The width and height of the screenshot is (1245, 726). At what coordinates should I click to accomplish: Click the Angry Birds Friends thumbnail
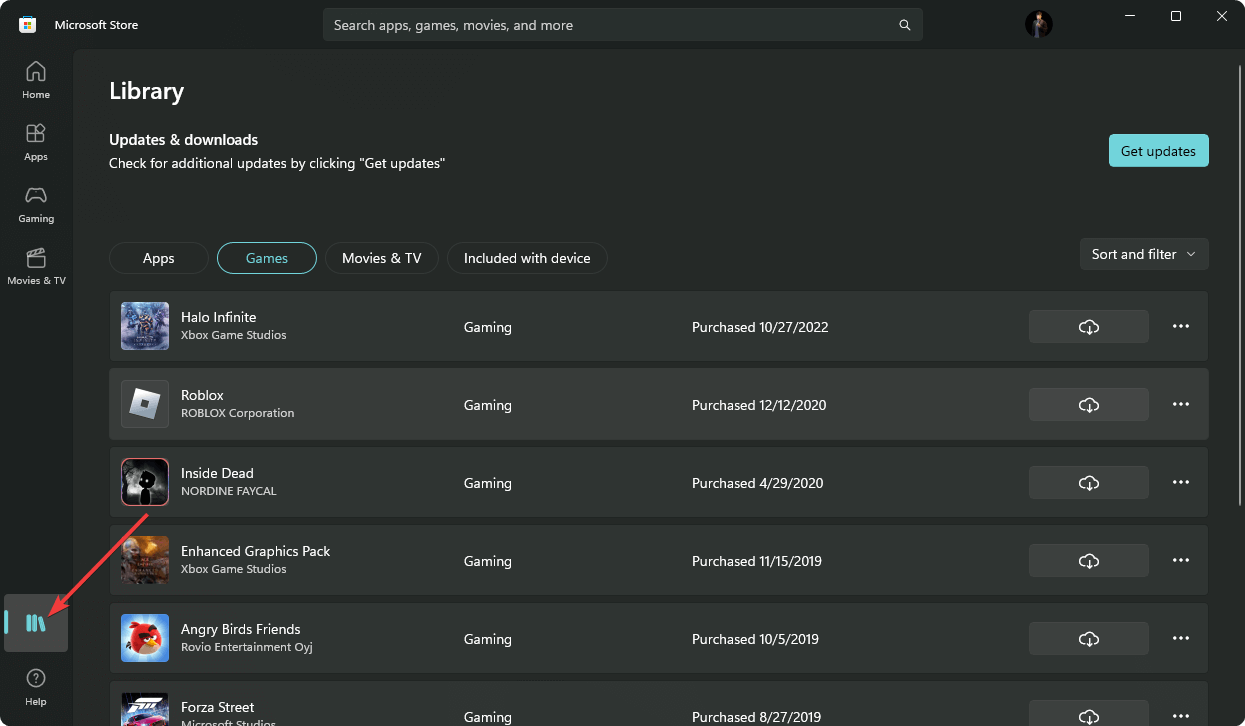pos(145,638)
